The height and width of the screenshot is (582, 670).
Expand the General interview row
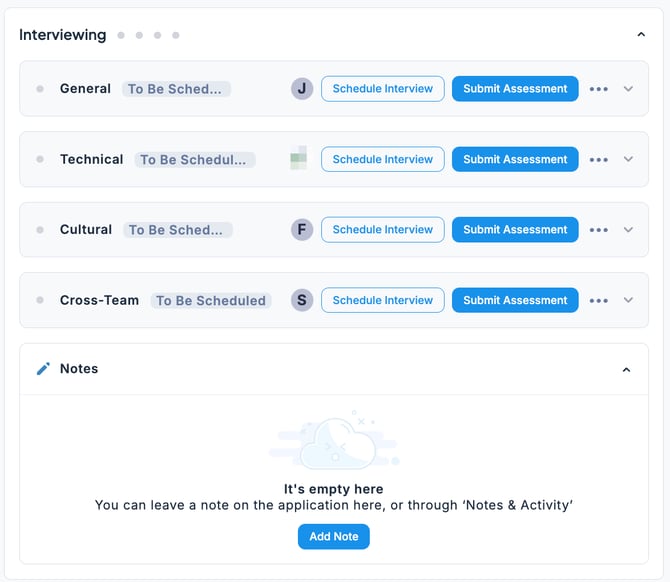pyautogui.click(x=628, y=89)
